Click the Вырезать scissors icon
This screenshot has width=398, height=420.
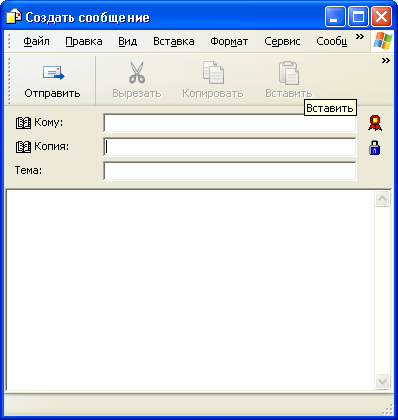(137, 73)
